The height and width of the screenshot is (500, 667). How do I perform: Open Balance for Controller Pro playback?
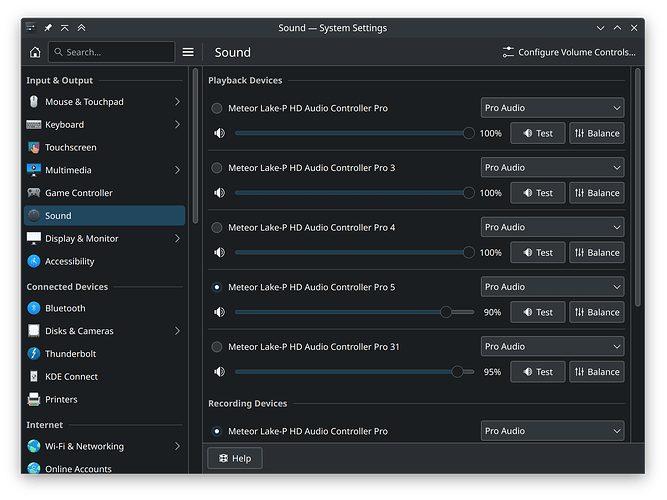(x=597, y=133)
